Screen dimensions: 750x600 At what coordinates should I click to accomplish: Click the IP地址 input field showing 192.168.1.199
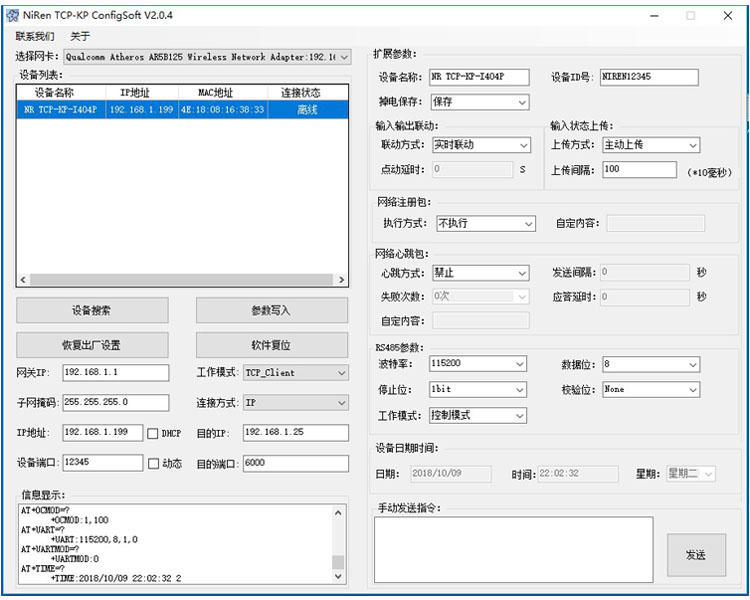102,433
